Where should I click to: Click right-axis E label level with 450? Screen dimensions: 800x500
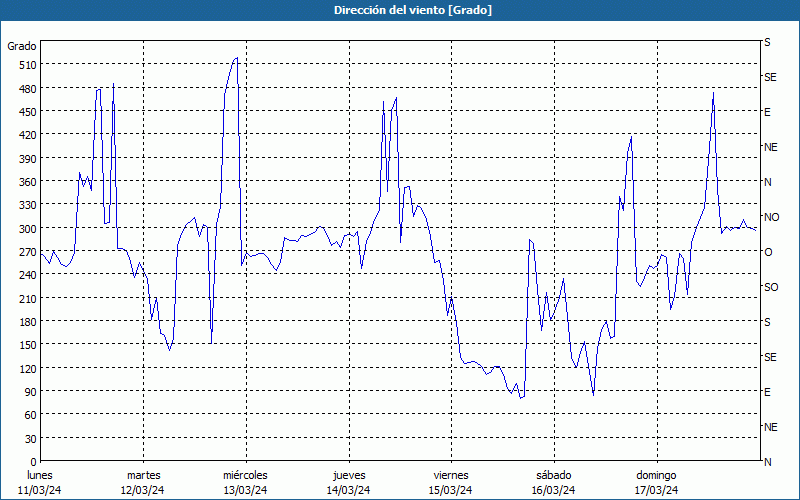[767, 112]
